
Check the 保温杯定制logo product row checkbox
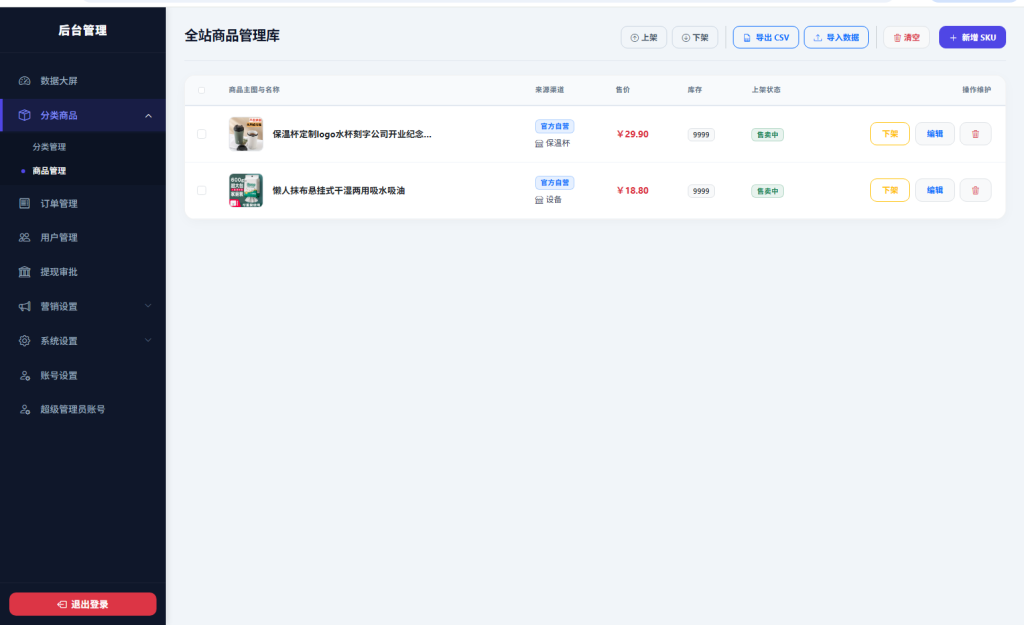[201, 134]
